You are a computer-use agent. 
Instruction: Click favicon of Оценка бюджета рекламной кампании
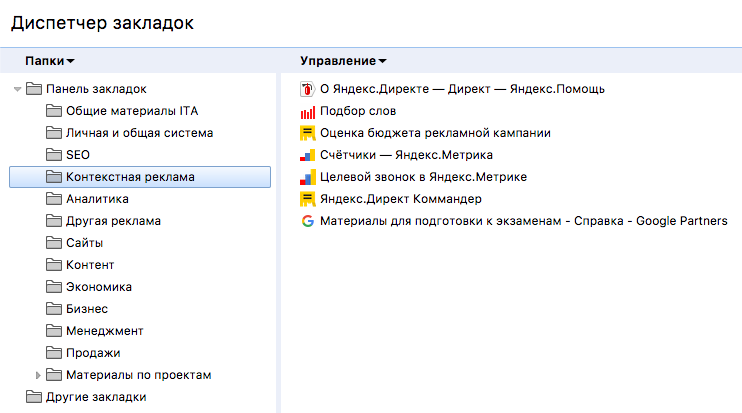point(308,133)
